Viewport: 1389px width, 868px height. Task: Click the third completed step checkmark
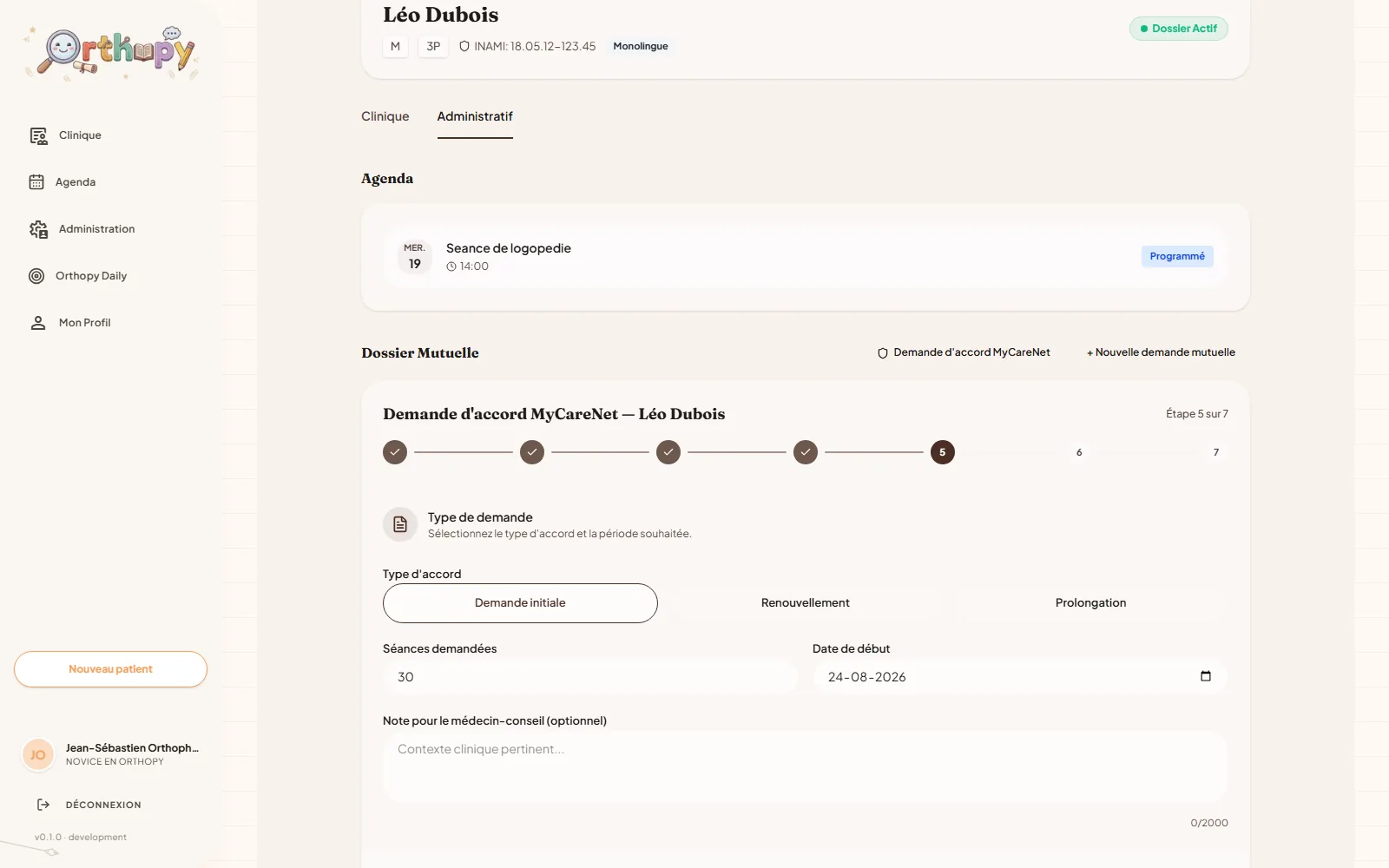tap(668, 452)
